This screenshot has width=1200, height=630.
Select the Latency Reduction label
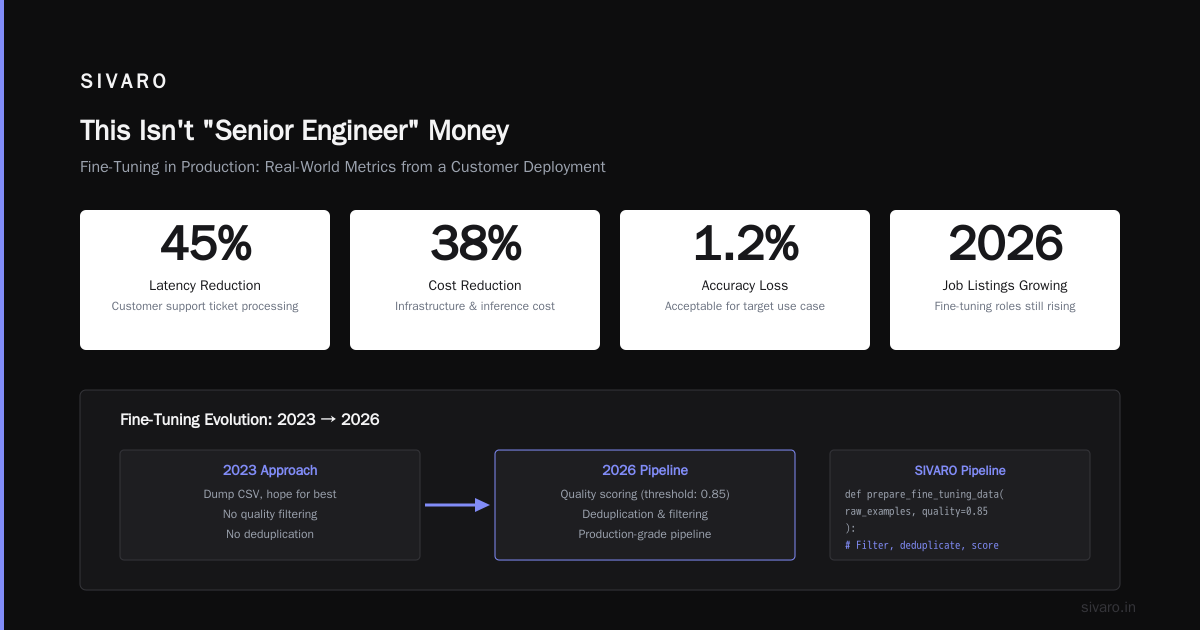pyautogui.click(x=205, y=286)
